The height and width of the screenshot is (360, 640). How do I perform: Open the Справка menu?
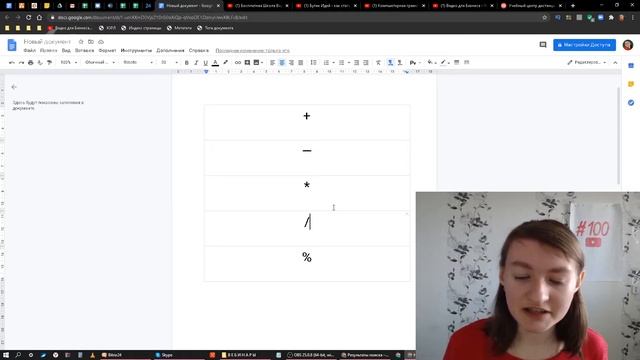point(199,51)
